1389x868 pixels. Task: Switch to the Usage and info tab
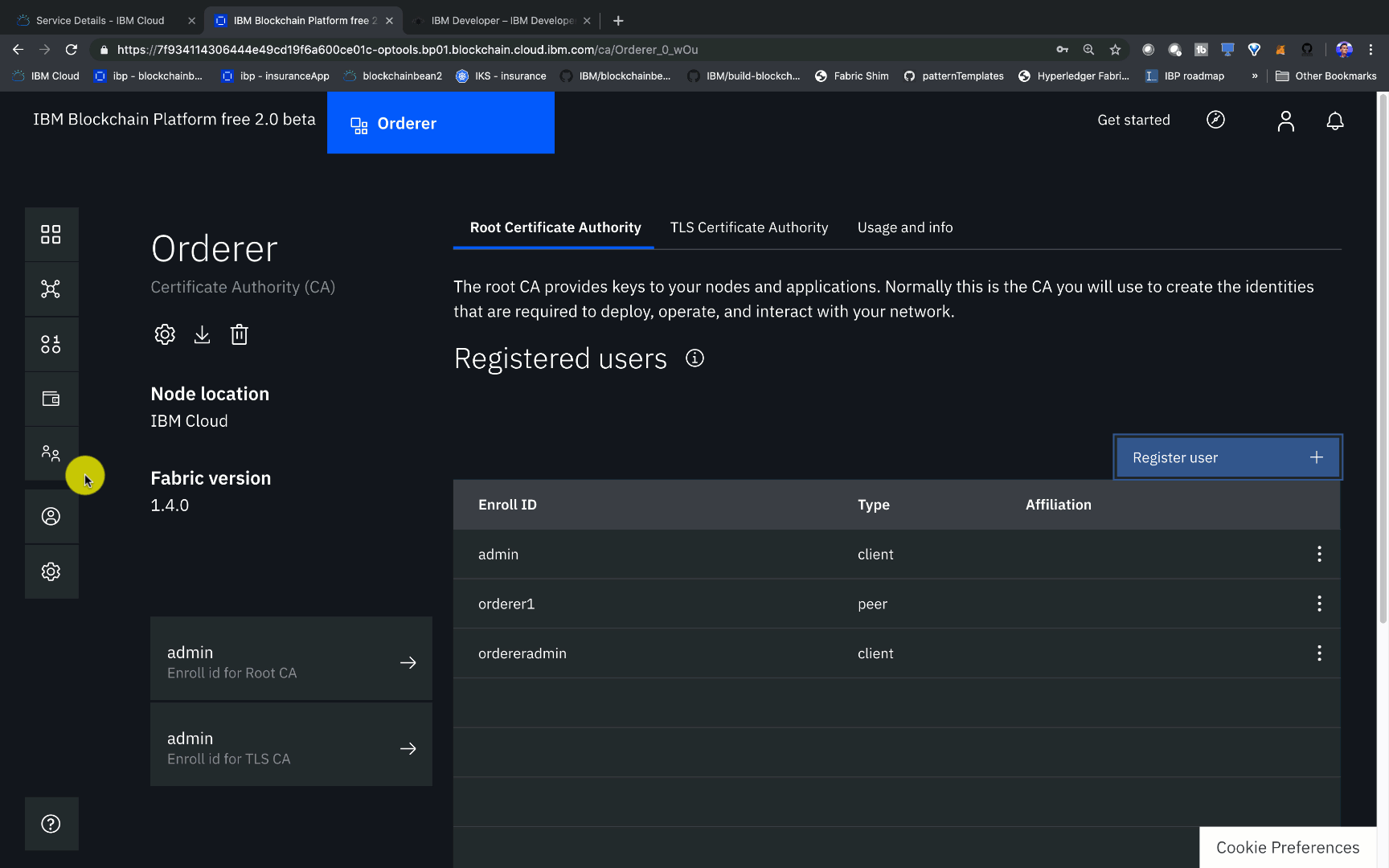click(905, 227)
